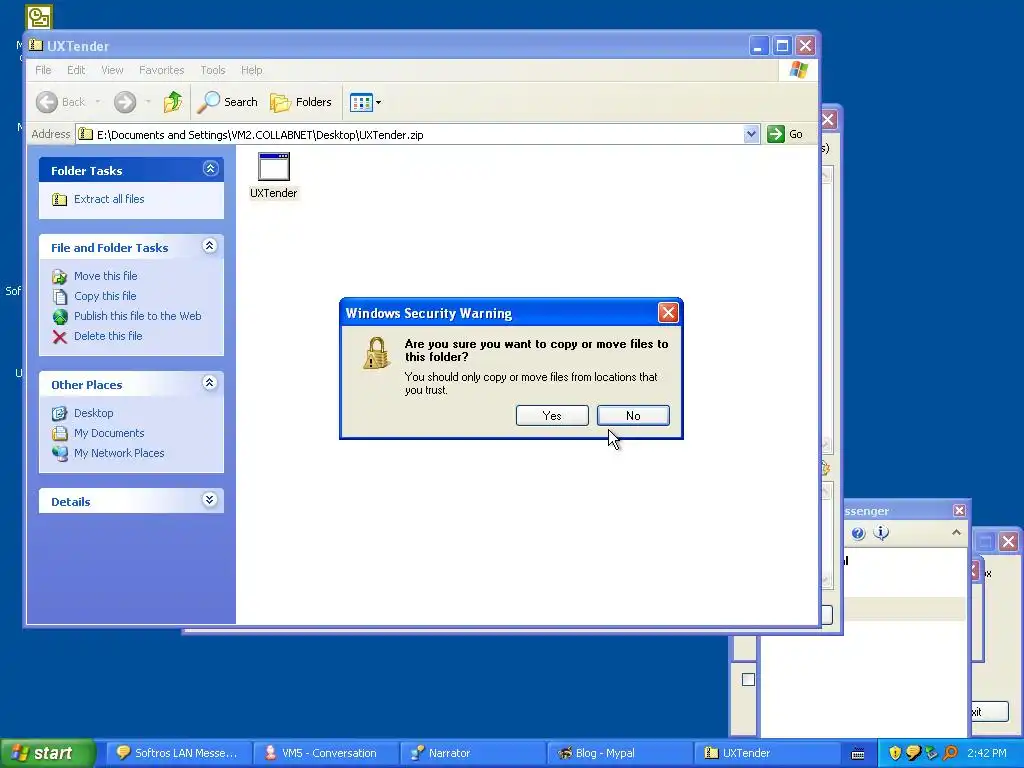Open the File menu
1024x768 pixels.
(x=43, y=70)
